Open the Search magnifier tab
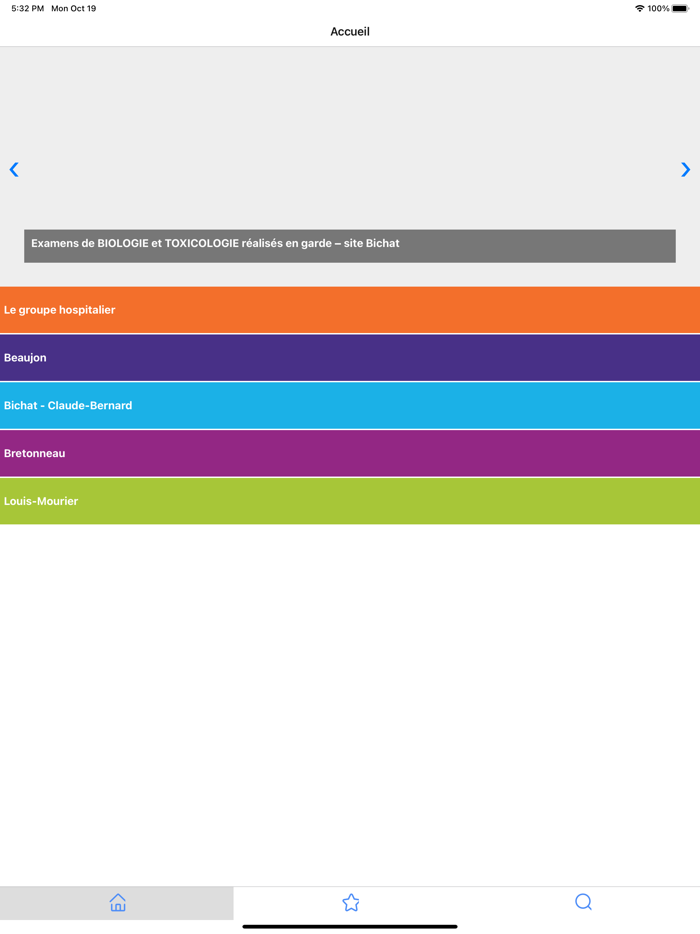The width and height of the screenshot is (700, 934). tap(583, 902)
